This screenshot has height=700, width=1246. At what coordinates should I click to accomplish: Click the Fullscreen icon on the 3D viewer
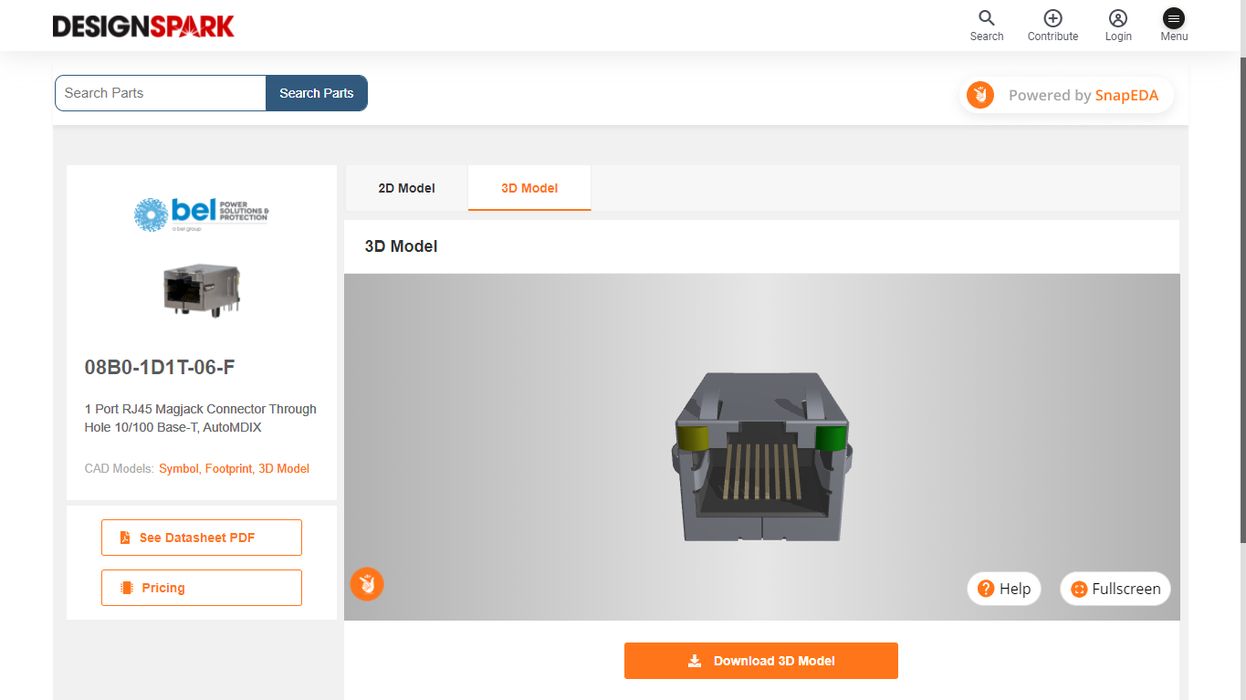click(x=1077, y=588)
